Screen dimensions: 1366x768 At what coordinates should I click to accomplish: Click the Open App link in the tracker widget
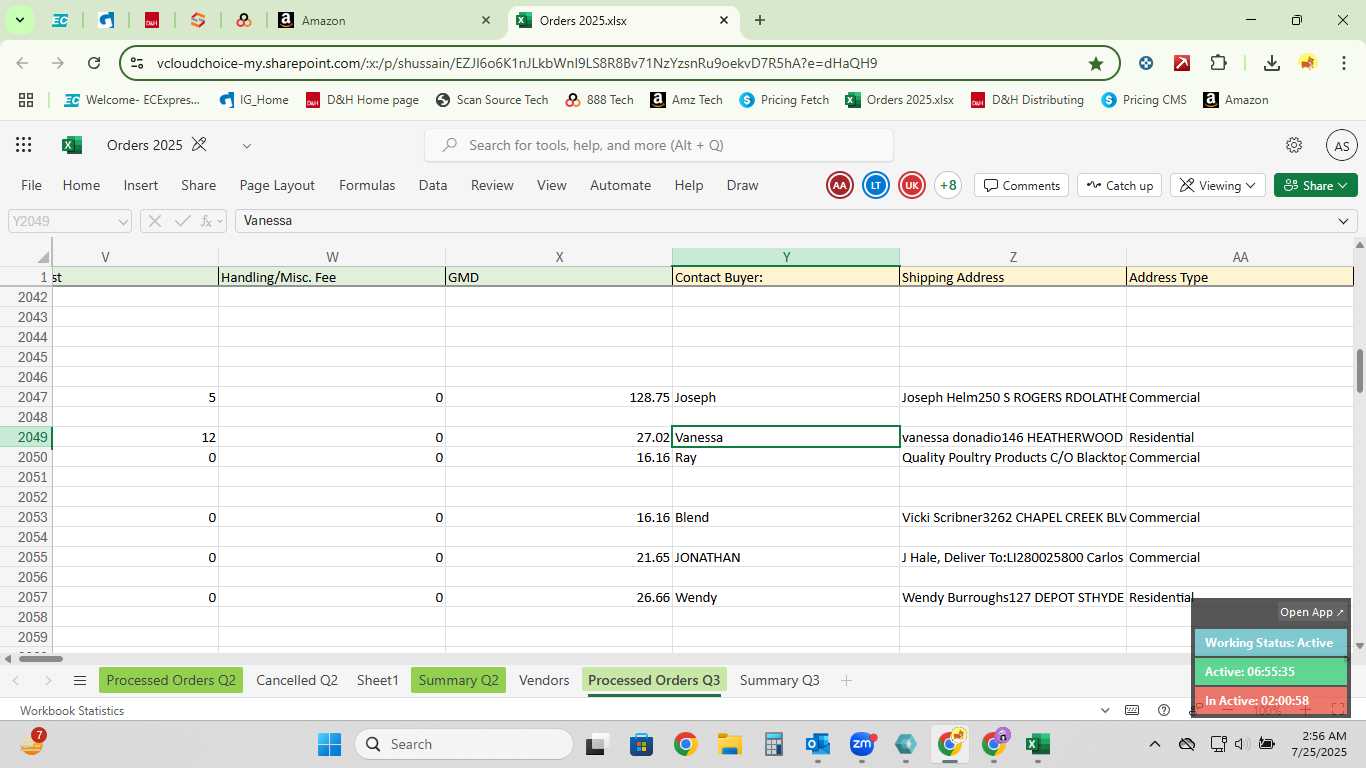(1312, 612)
